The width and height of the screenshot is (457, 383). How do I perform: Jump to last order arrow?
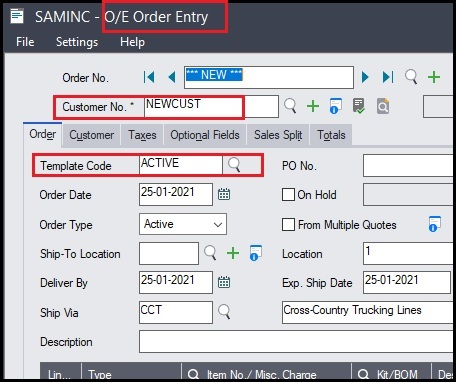coord(388,77)
